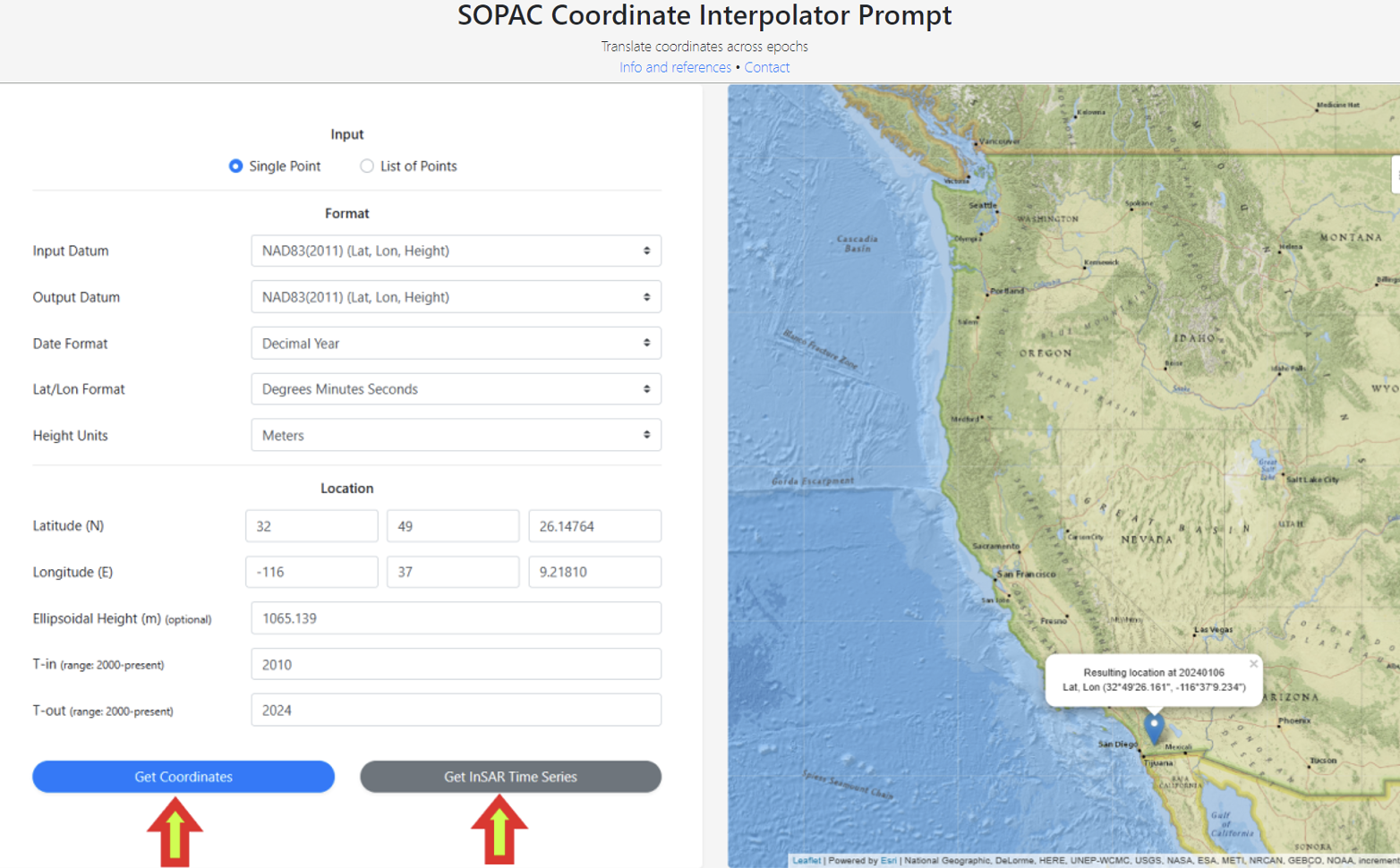
Task: Change the Lat/Lon Format selection
Action: point(456,389)
